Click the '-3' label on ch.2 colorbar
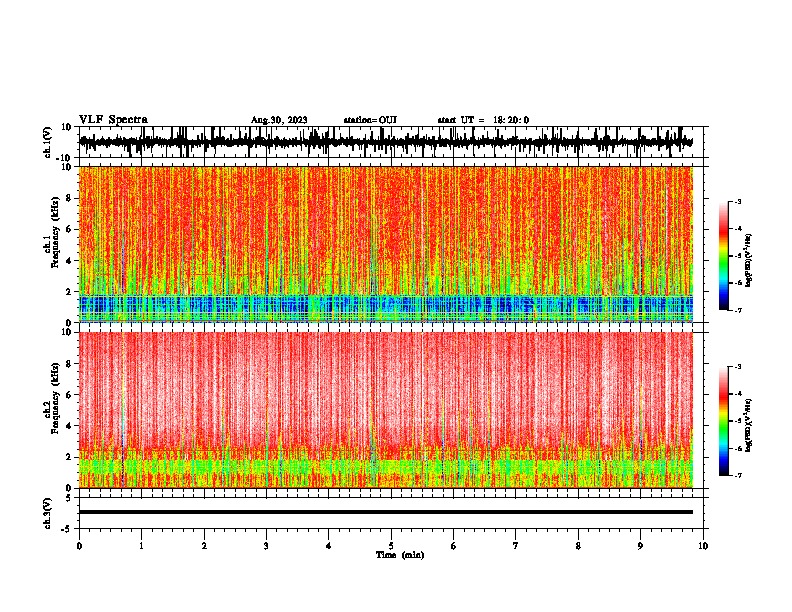The image size is (792, 612). (737, 367)
